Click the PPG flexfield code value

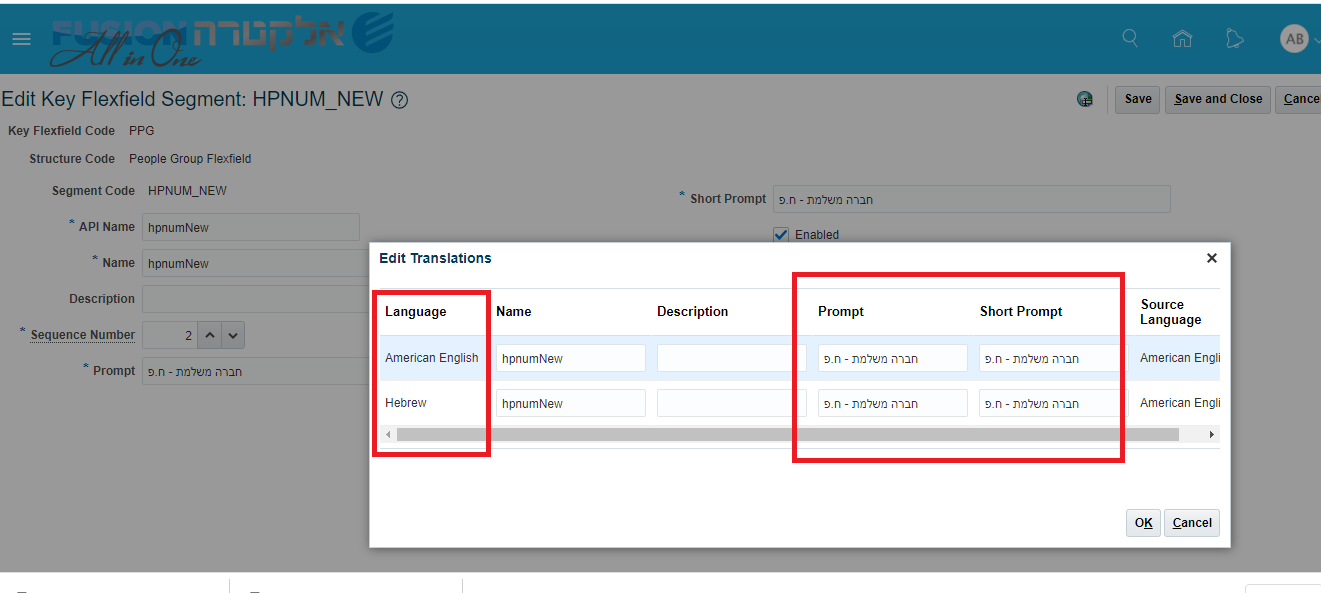coord(142,131)
